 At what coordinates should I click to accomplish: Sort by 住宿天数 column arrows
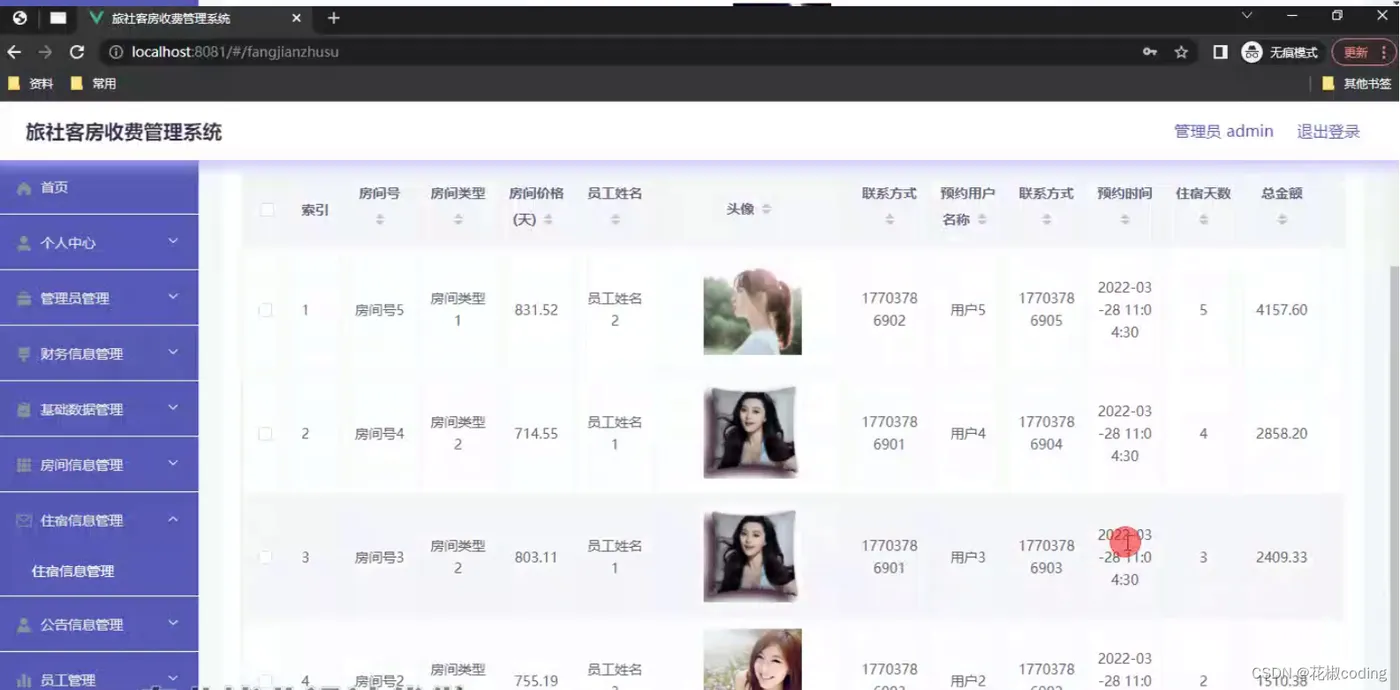coord(1204,219)
